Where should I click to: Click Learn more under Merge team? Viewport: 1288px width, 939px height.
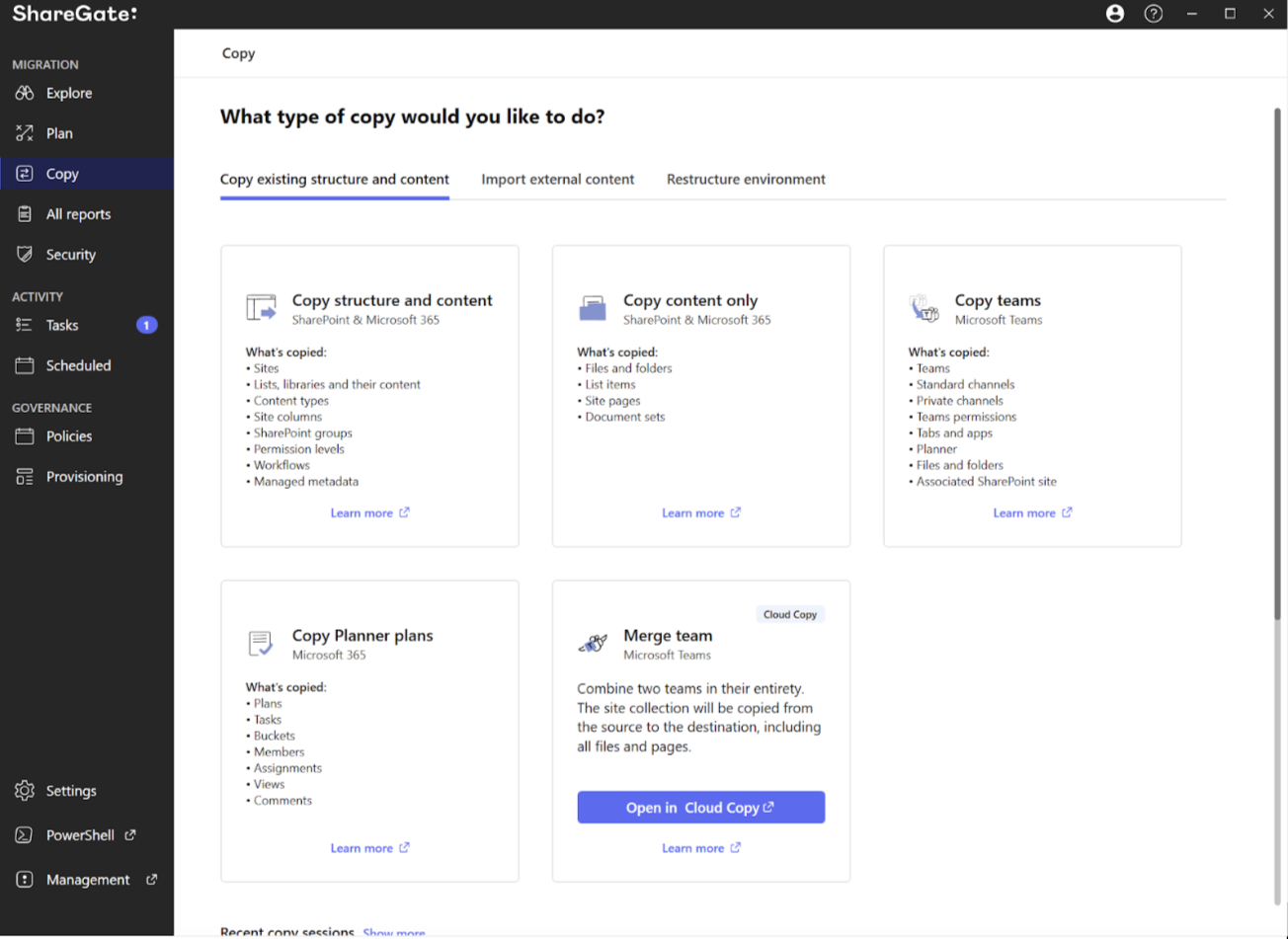coord(700,848)
